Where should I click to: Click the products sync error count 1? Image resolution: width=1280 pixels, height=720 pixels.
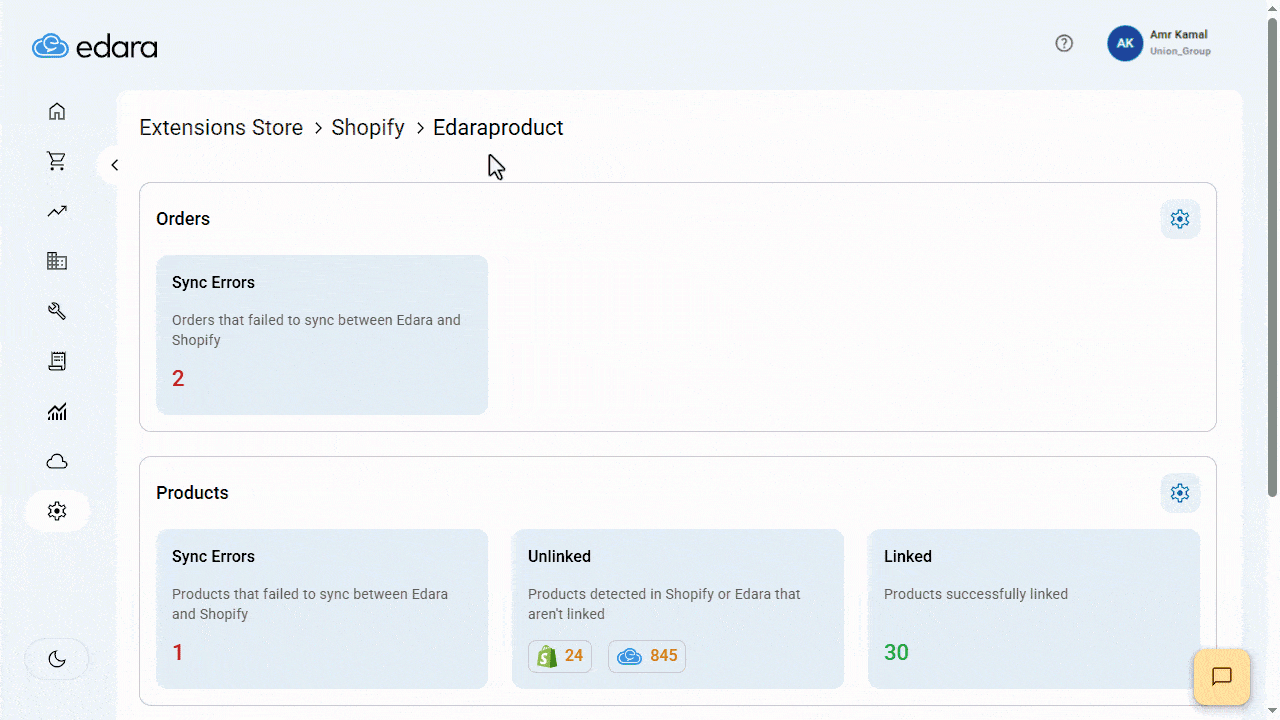pyautogui.click(x=178, y=653)
